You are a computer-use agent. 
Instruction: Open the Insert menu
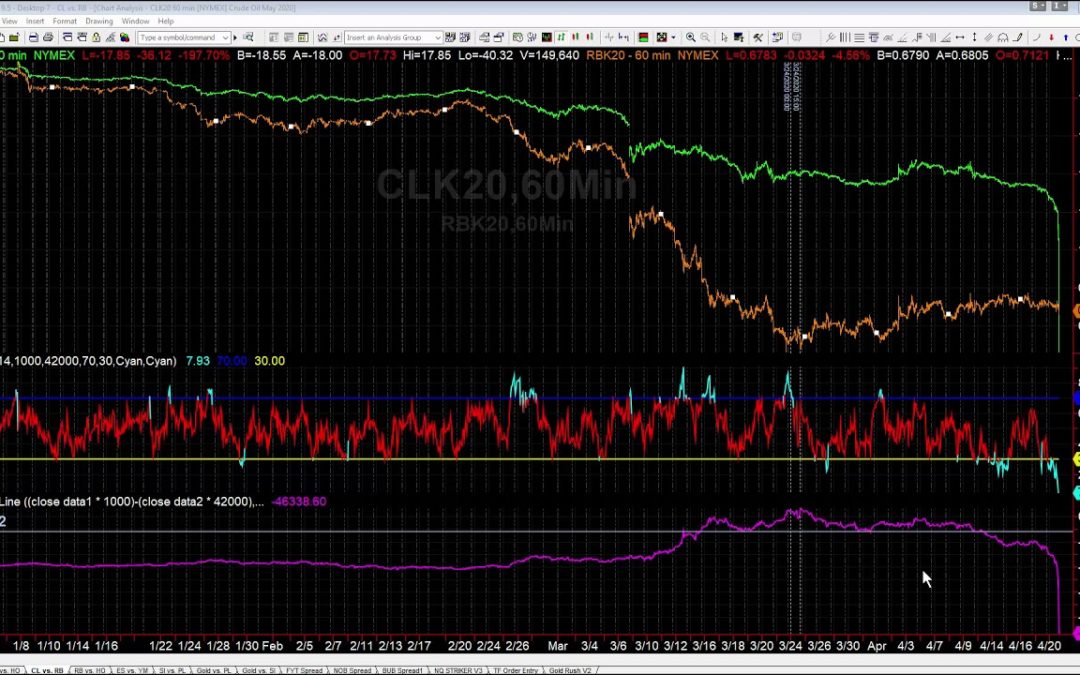click(35, 20)
